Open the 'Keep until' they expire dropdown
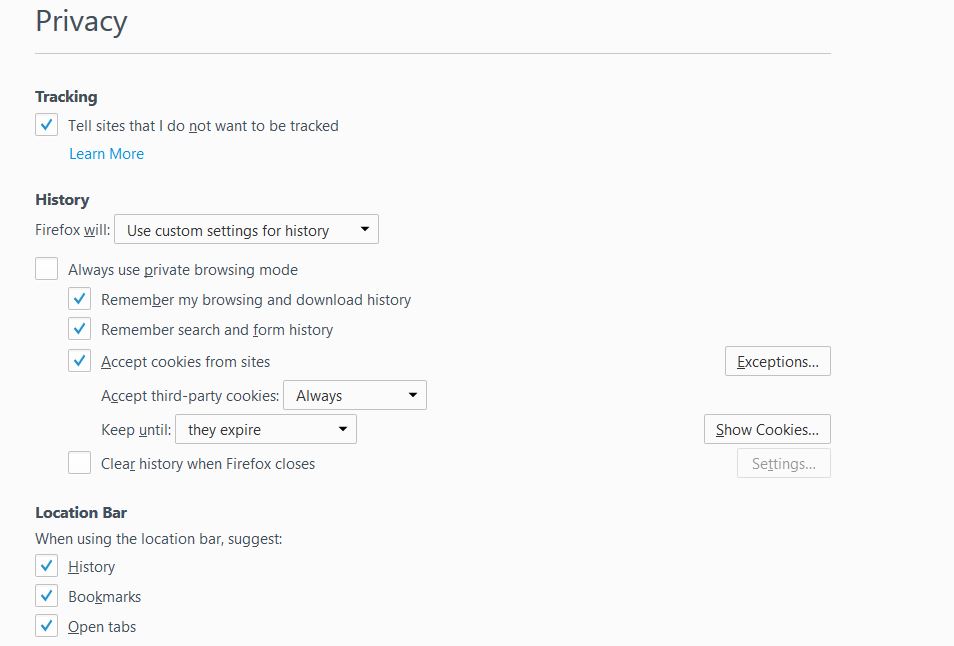This screenshot has height=646, width=954. (266, 429)
